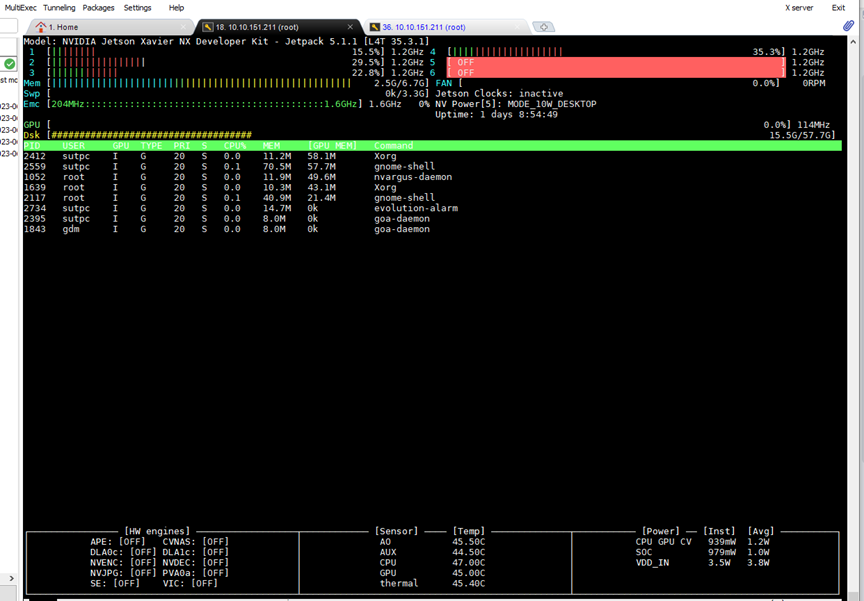Click the paperclip attach icon

click(849, 25)
